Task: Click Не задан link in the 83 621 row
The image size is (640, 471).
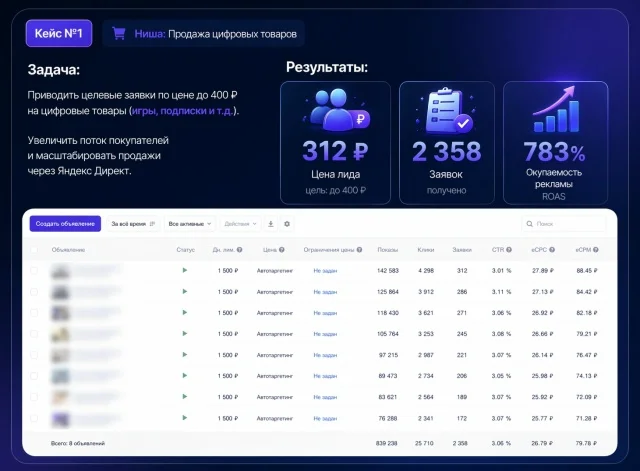Action: (325, 397)
